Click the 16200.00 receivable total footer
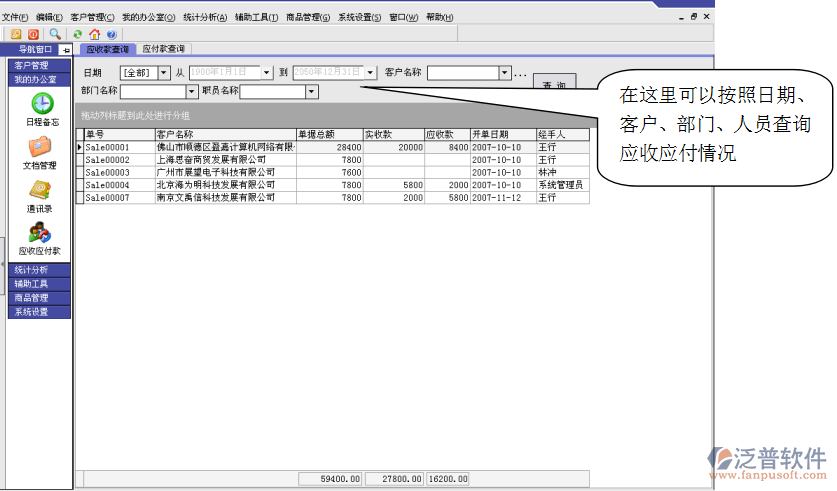 pyautogui.click(x=447, y=479)
